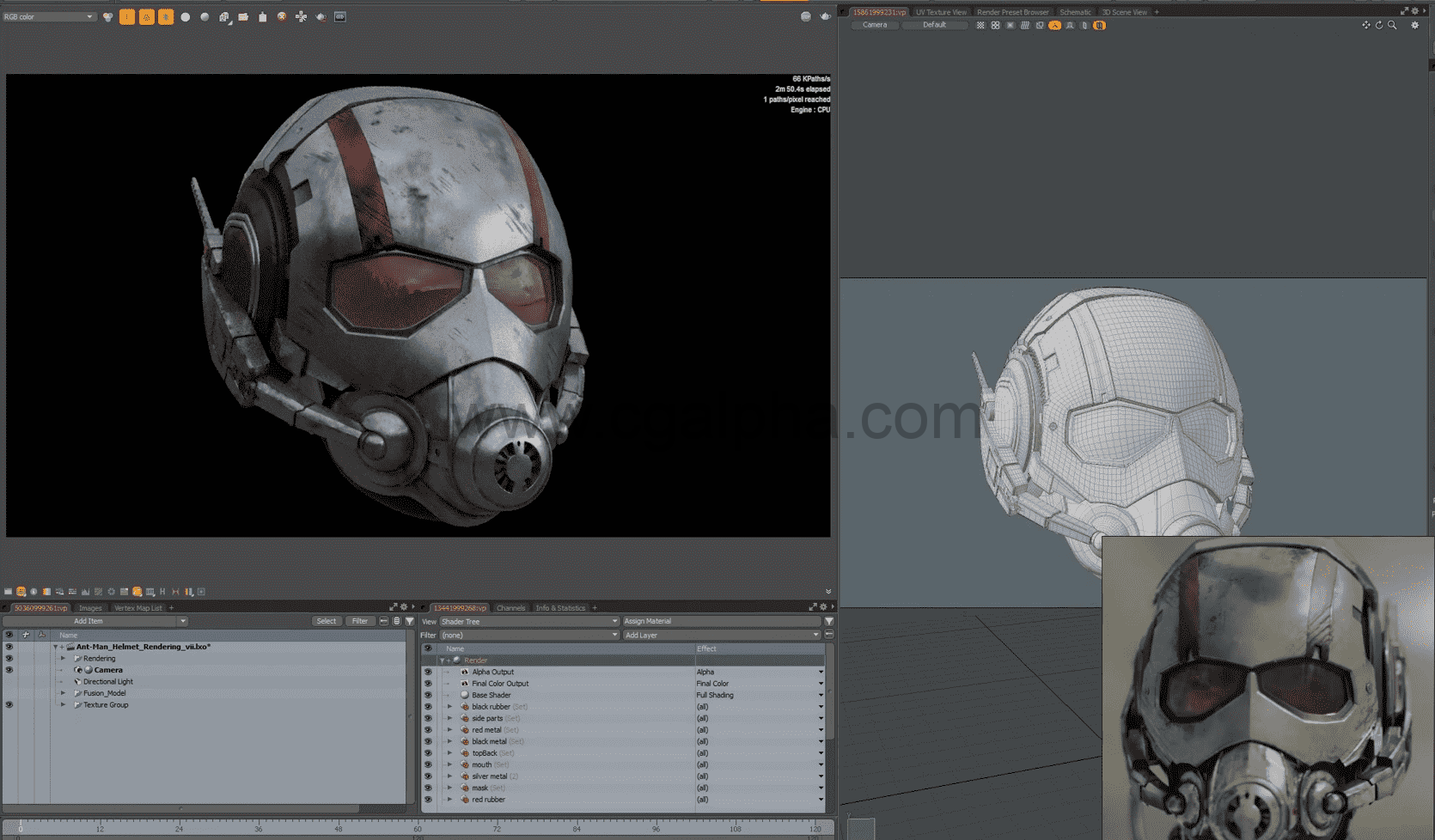This screenshot has height=840, width=1435.
Task: Click the item list funnel filter icon
Action: [x=410, y=621]
